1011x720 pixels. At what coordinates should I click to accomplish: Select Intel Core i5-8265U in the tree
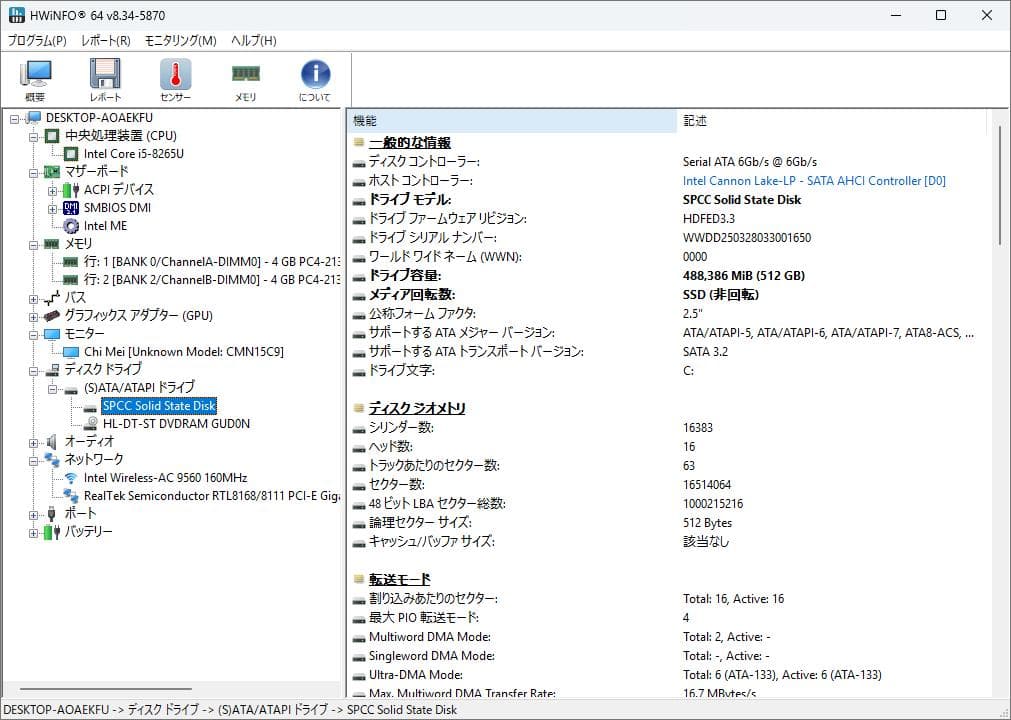click(133, 153)
